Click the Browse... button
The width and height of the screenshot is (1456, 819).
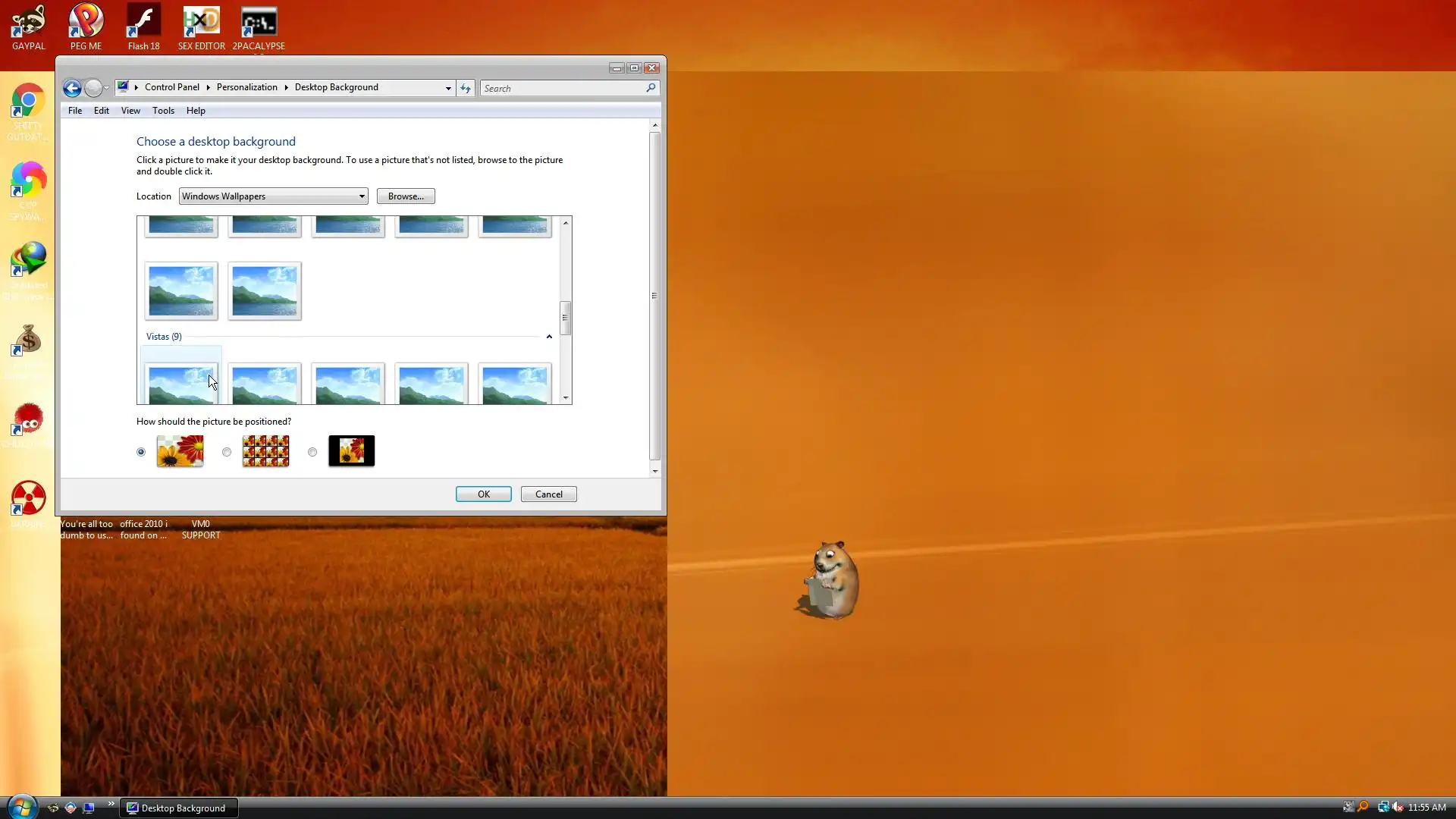tap(406, 196)
